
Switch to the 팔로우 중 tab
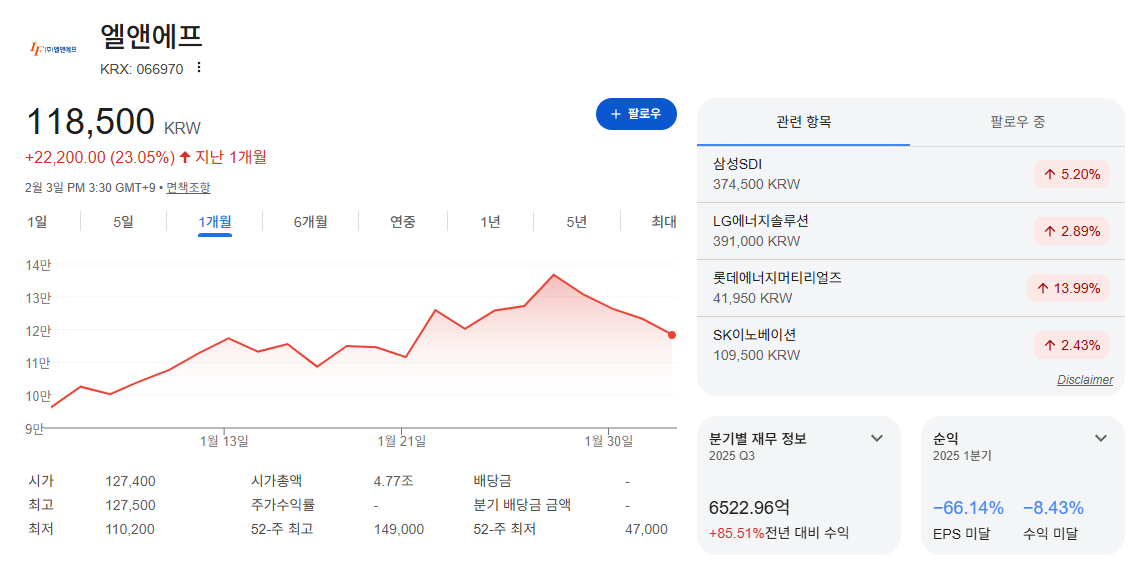tap(1017, 122)
